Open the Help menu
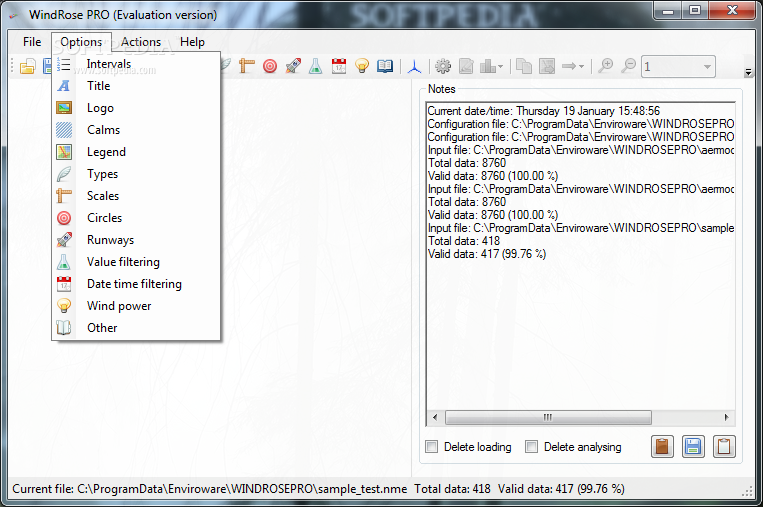The width and height of the screenshot is (763, 507). [192, 42]
